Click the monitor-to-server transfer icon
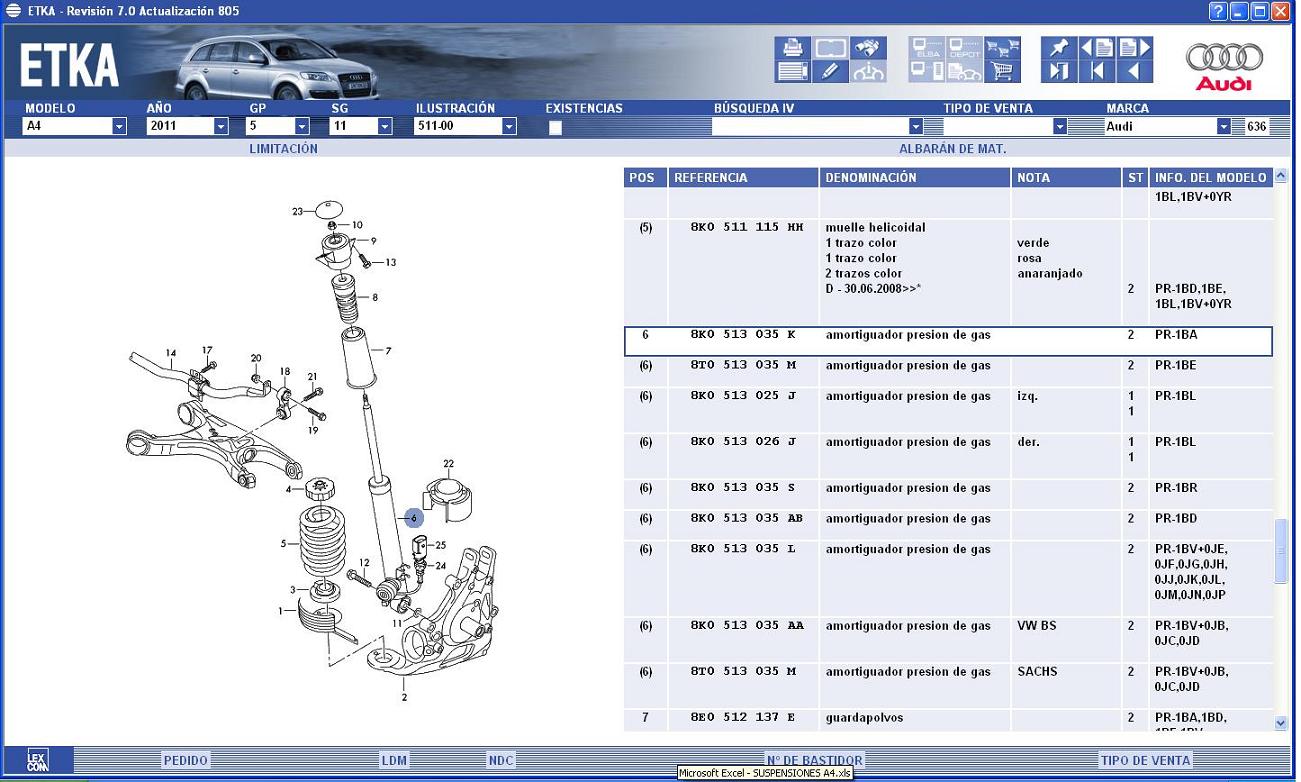Viewport: 1301px width, 782px height. (926, 72)
